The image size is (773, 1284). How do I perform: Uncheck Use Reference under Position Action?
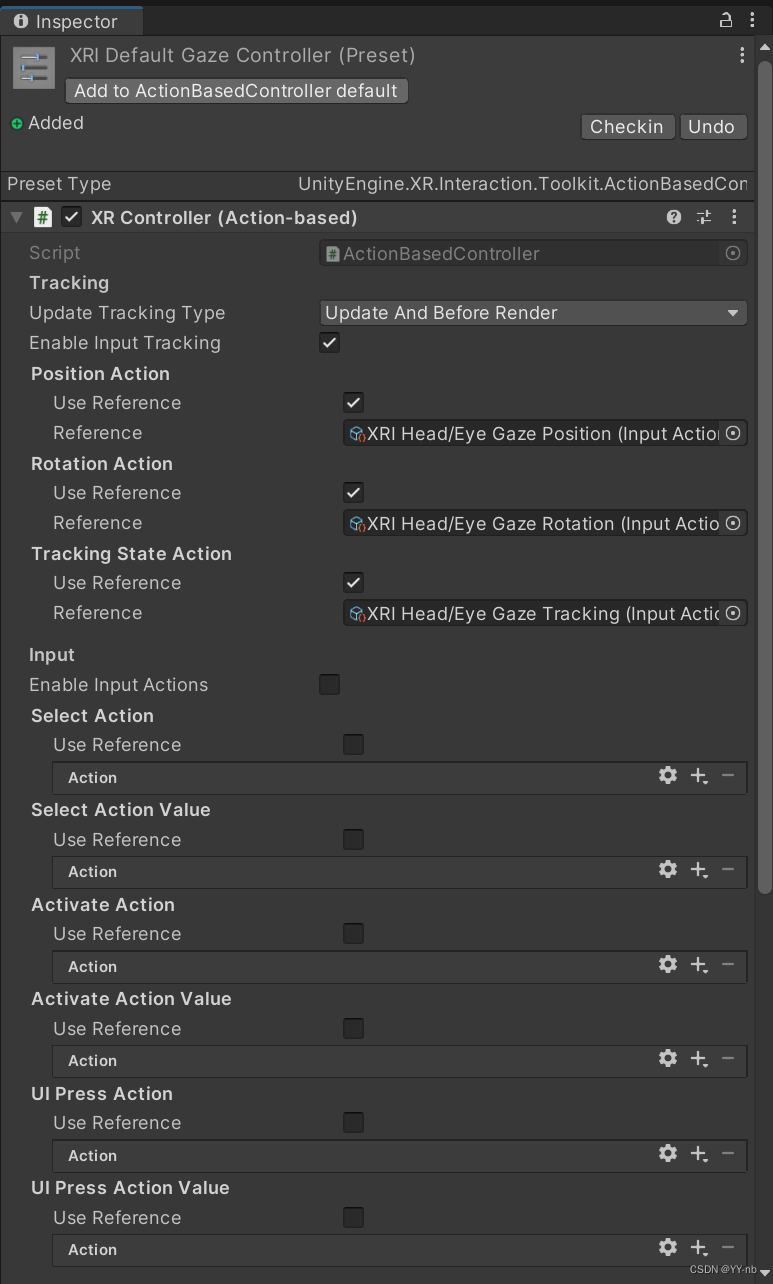click(353, 403)
